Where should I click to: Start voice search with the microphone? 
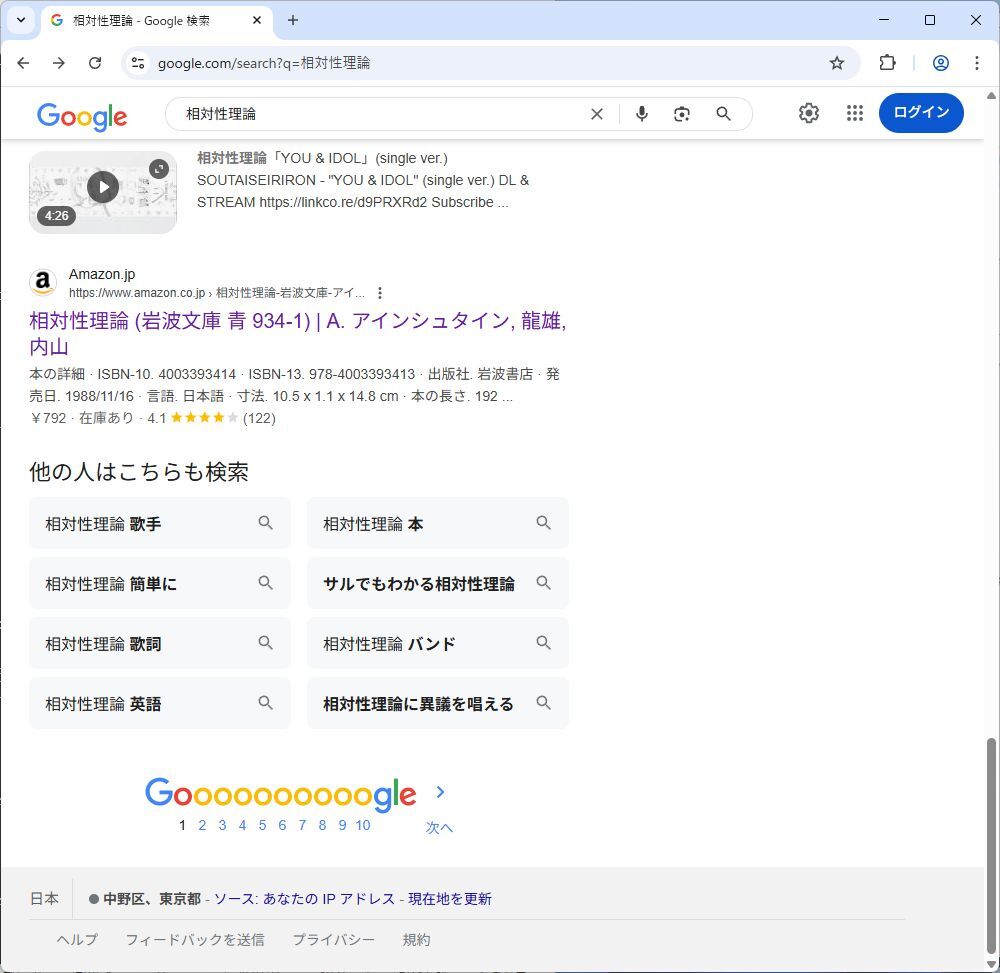[x=642, y=113]
